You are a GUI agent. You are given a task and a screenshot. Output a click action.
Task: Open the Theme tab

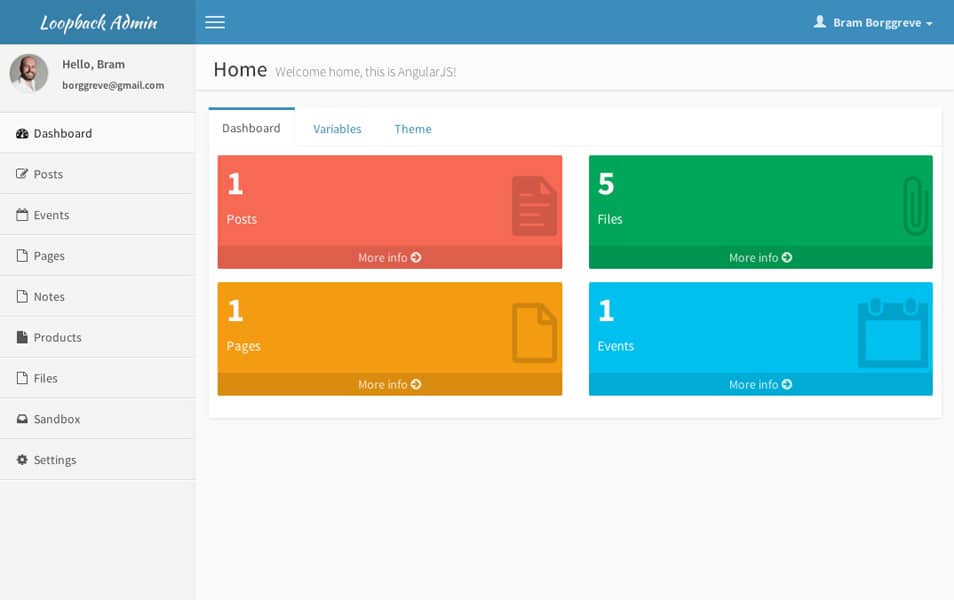pos(413,128)
